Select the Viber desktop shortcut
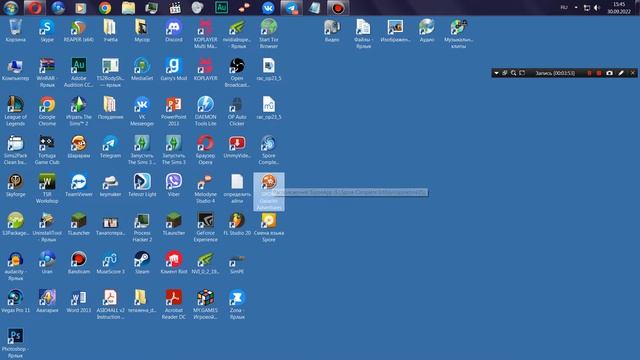The image size is (640, 360). (x=174, y=186)
